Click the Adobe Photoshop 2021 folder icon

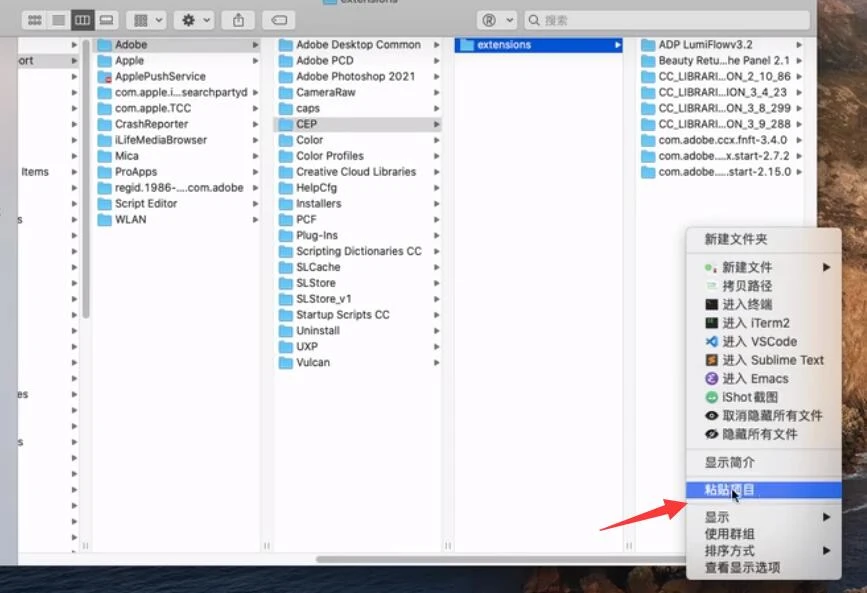click(x=286, y=77)
